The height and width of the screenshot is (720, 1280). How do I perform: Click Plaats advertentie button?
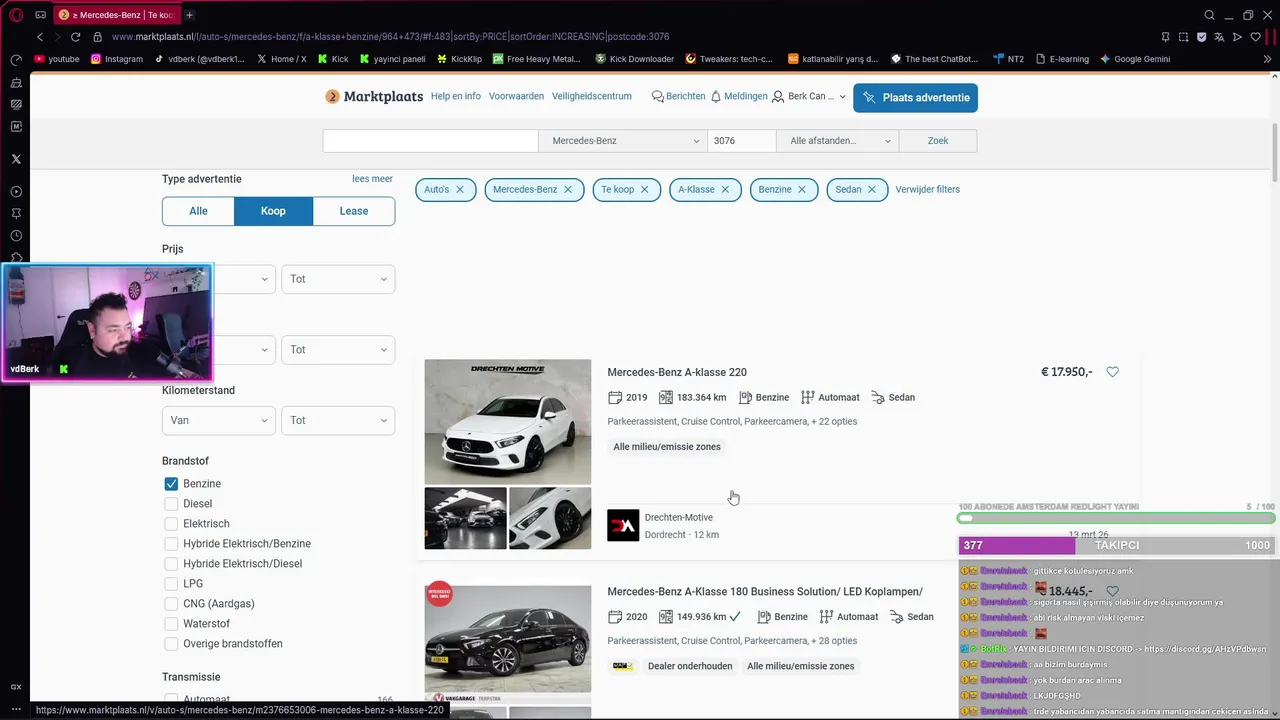coord(915,98)
